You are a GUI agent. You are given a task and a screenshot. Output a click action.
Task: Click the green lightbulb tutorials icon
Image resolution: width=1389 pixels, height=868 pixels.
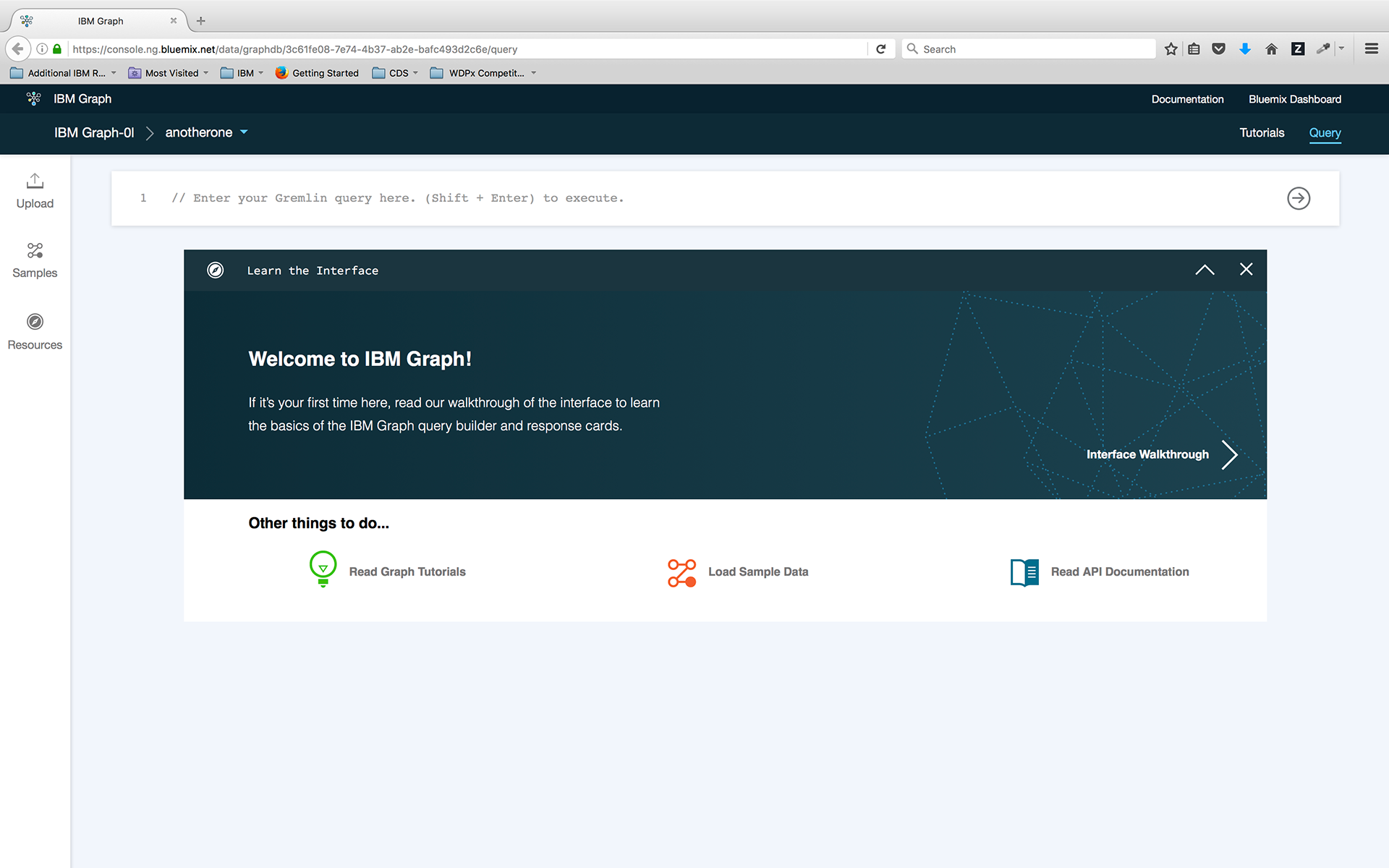click(x=323, y=569)
